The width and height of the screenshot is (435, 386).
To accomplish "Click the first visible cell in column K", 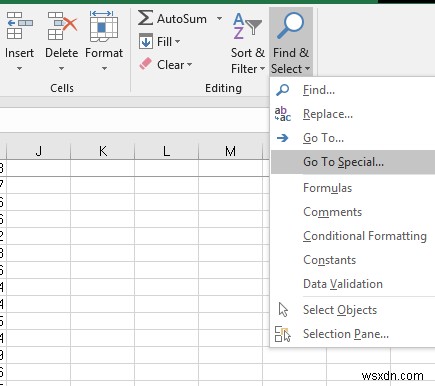I will click(103, 168).
